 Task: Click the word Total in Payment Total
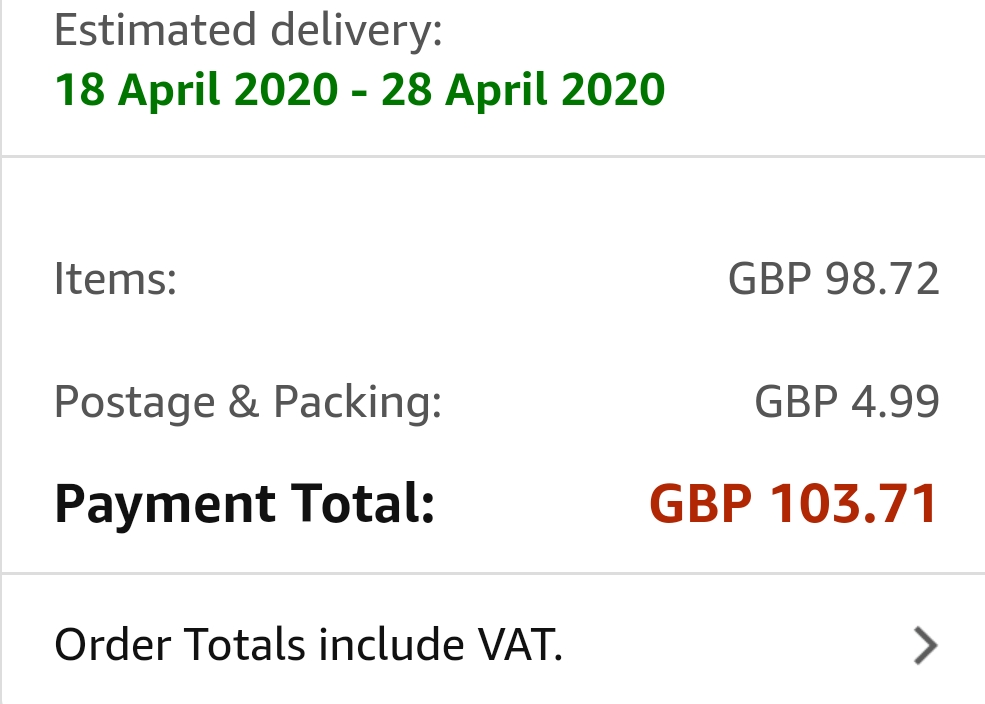coord(362,504)
